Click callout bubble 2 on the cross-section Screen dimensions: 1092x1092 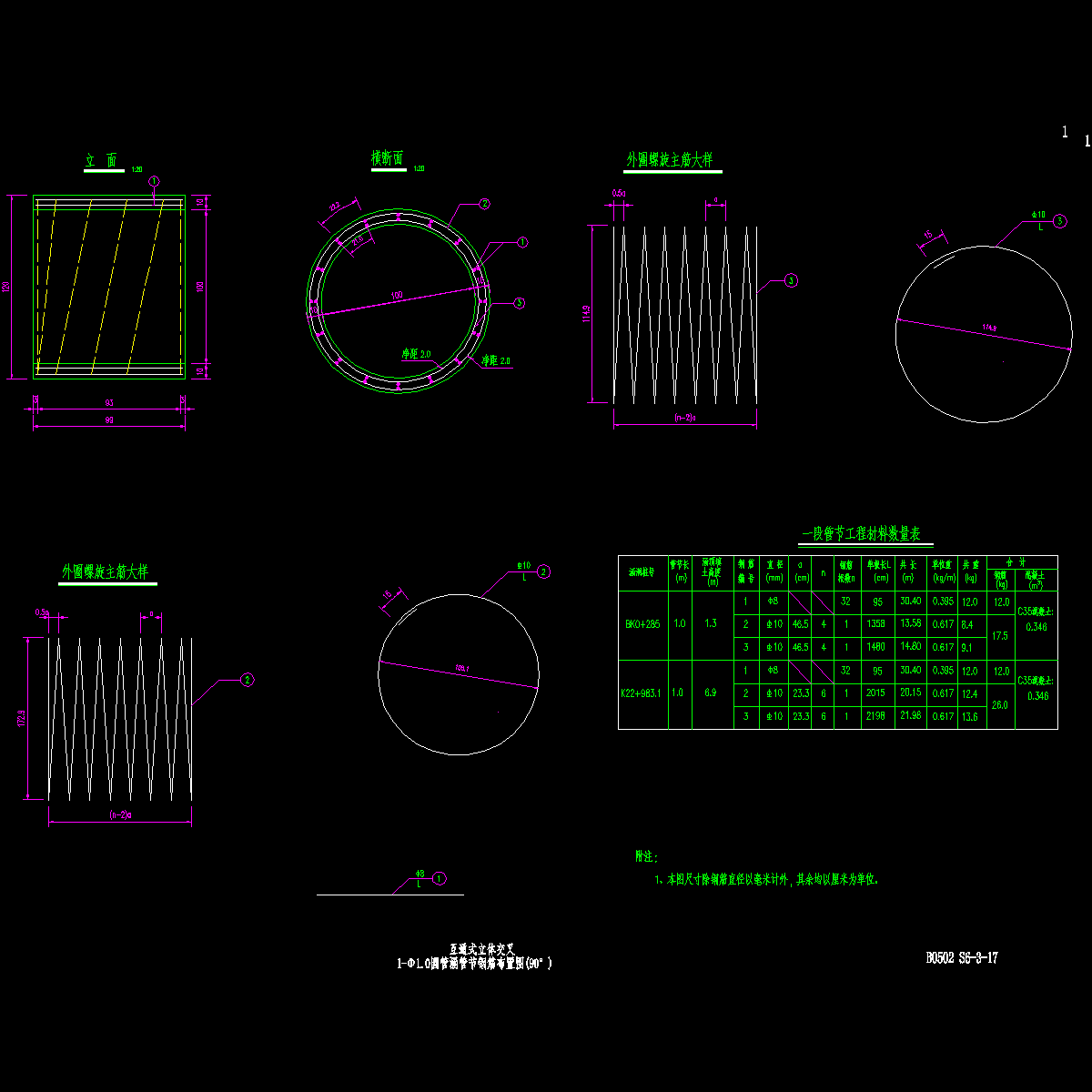[485, 204]
